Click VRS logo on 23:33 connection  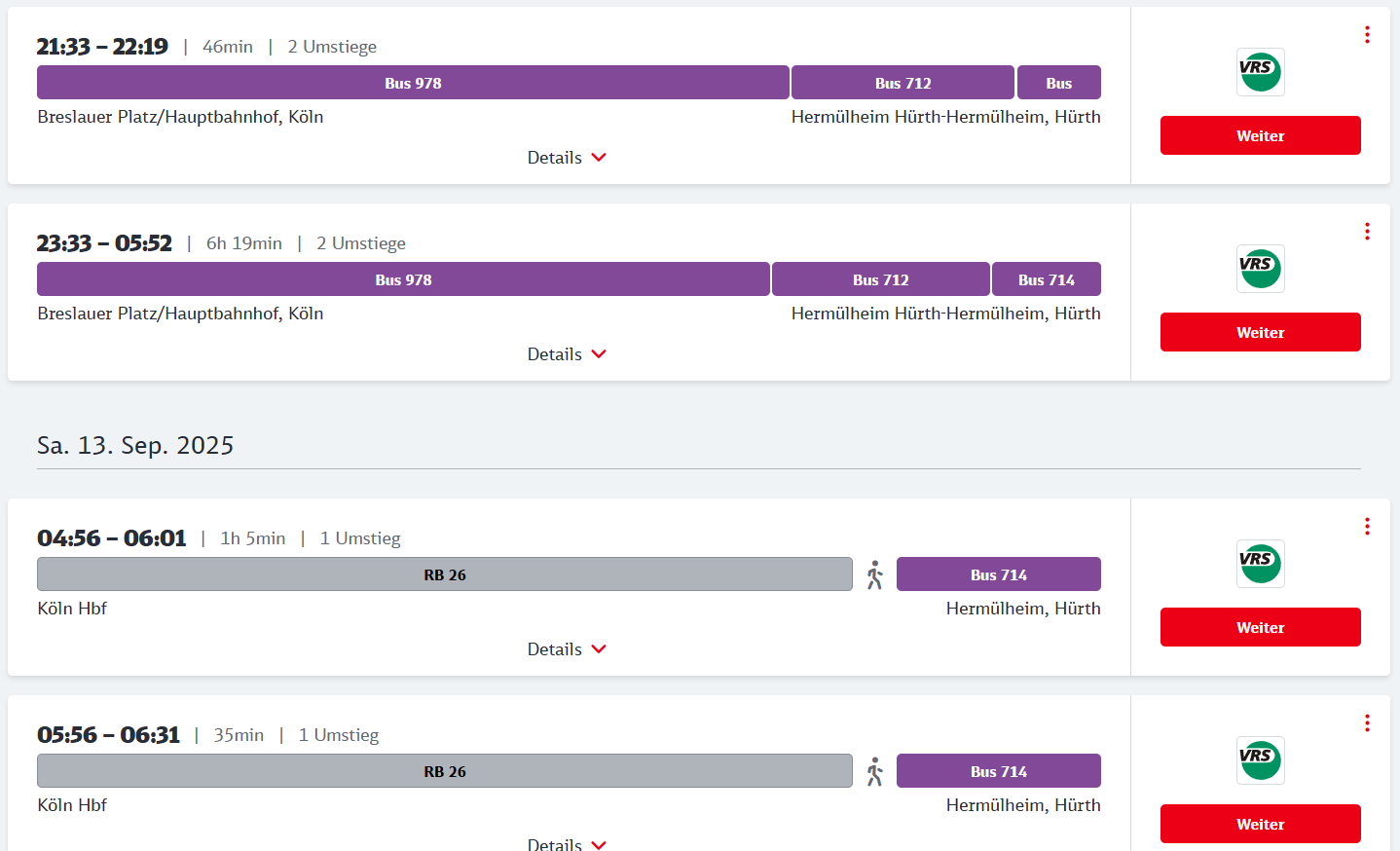coord(1260,269)
